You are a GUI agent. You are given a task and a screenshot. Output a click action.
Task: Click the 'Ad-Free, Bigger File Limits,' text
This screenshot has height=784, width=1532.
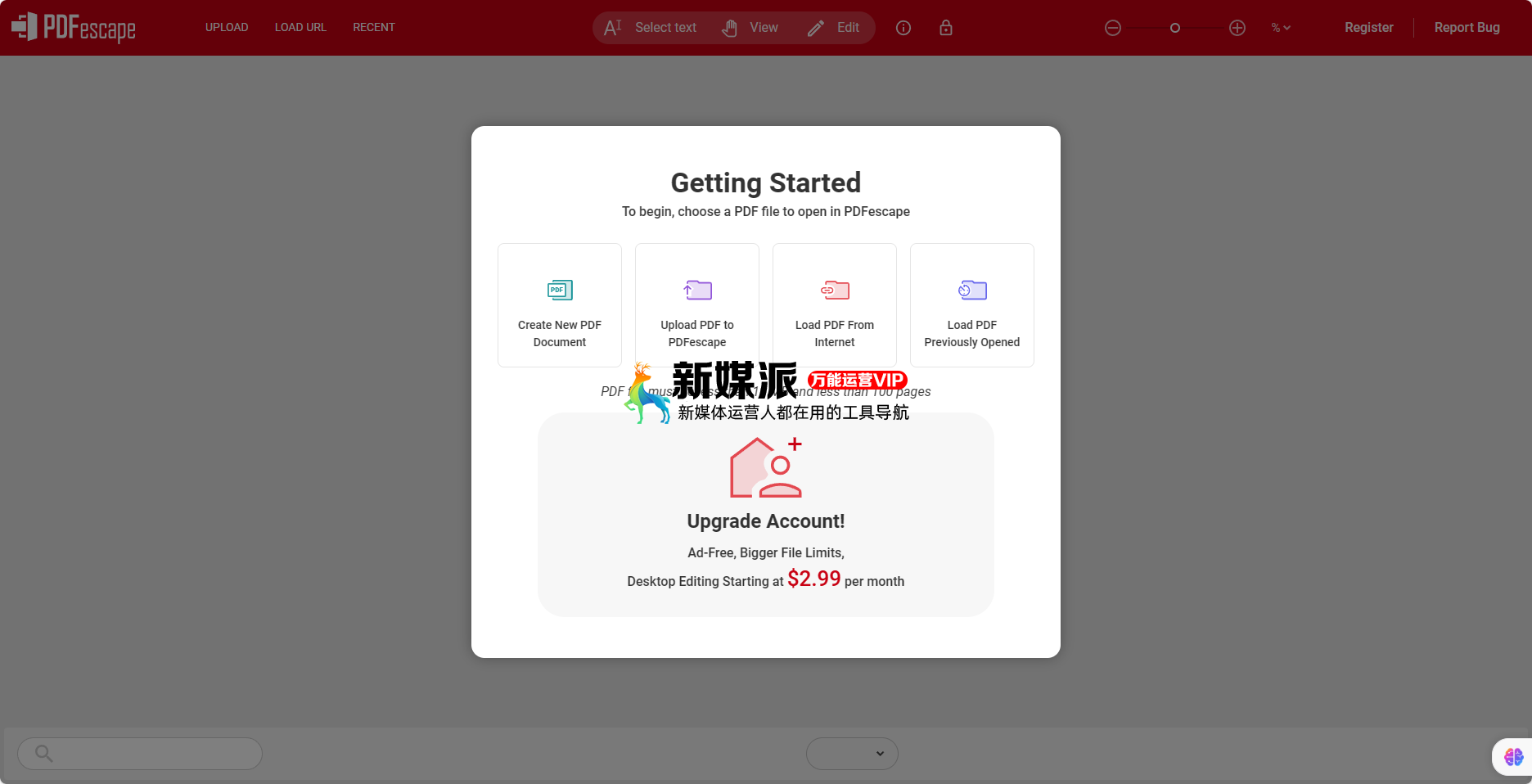pyautogui.click(x=766, y=552)
